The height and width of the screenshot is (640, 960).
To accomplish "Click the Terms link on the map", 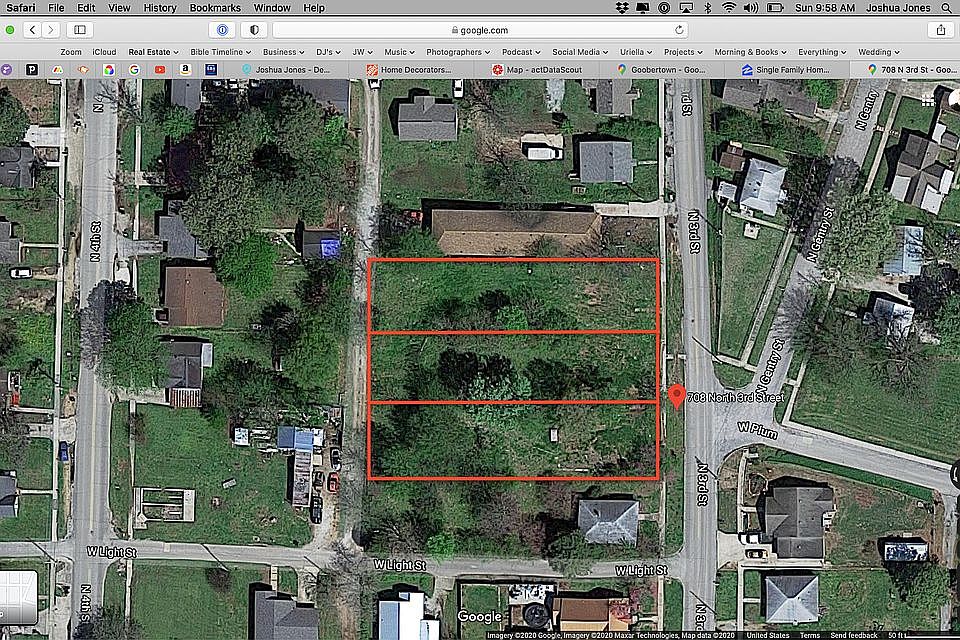I will (x=809, y=635).
